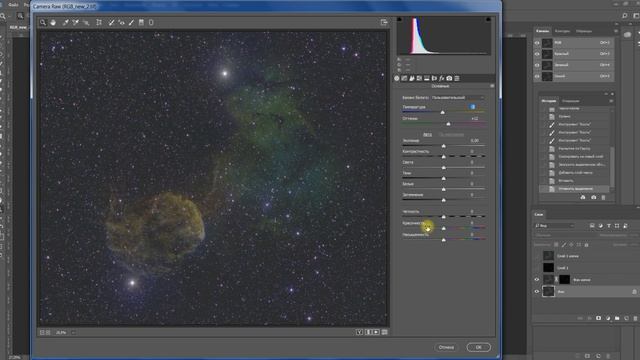
Task: Create snapshot camera icon in History panel
Action: coord(593,197)
